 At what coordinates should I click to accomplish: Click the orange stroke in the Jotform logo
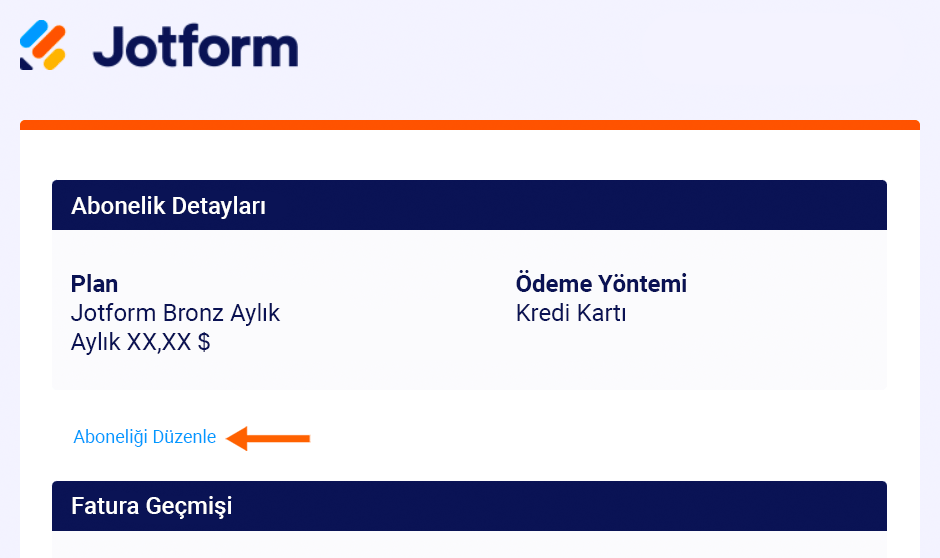[50, 41]
